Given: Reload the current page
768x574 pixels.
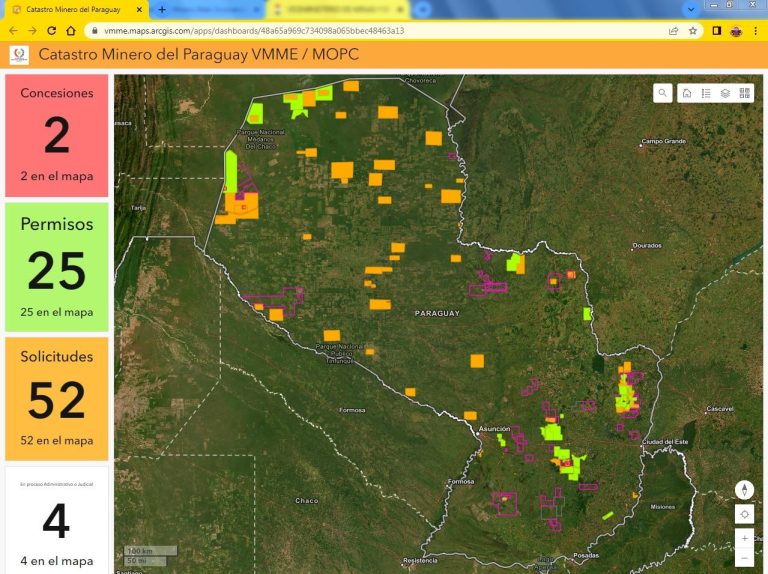Looking at the screenshot, I should pos(51,31).
